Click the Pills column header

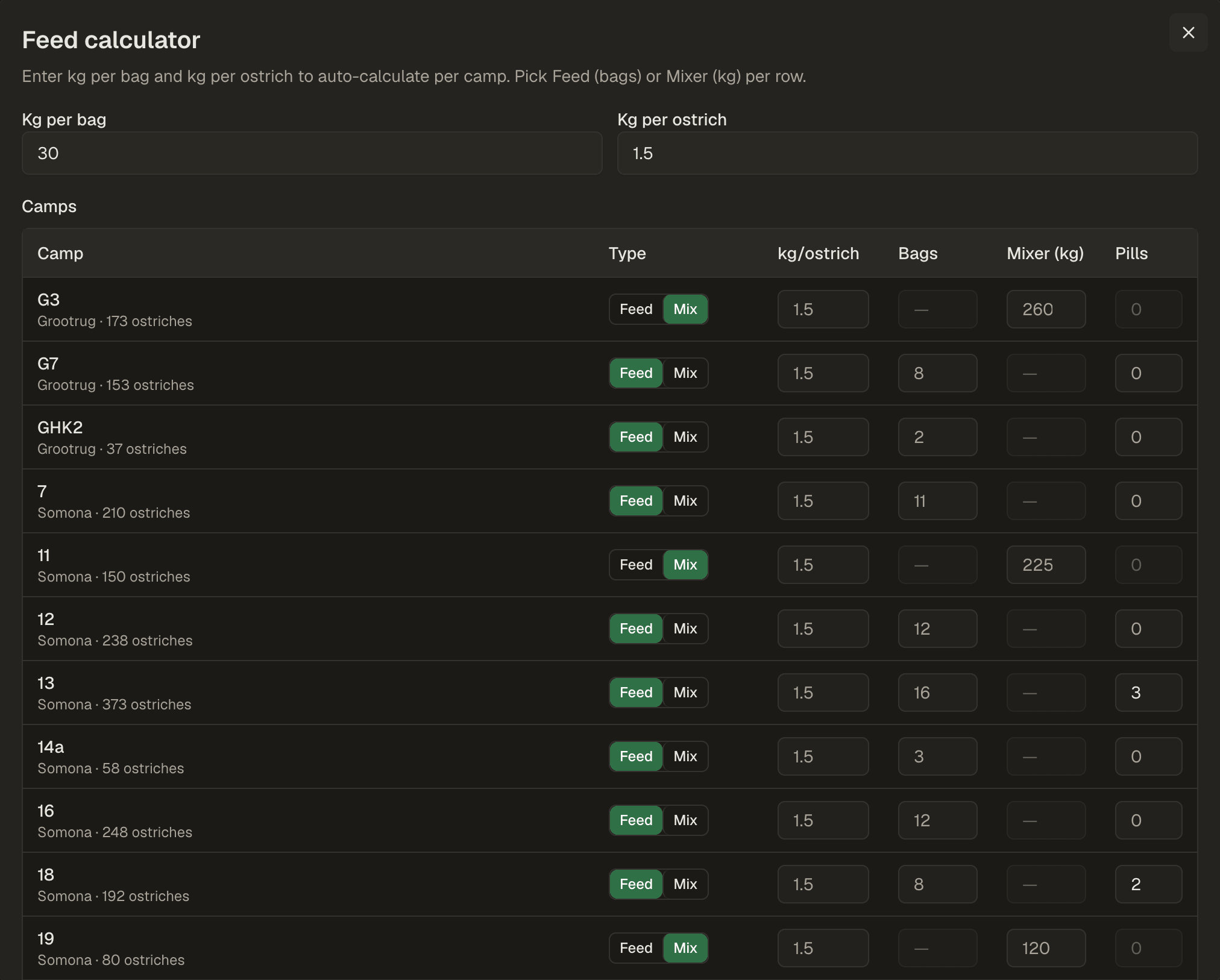pos(1131,253)
